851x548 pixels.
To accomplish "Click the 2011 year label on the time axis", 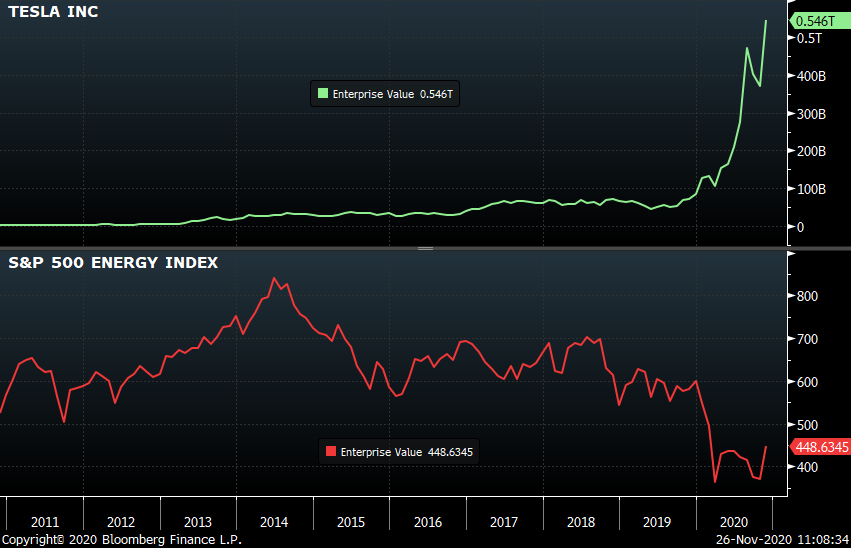I will click(x=45, y=522).
